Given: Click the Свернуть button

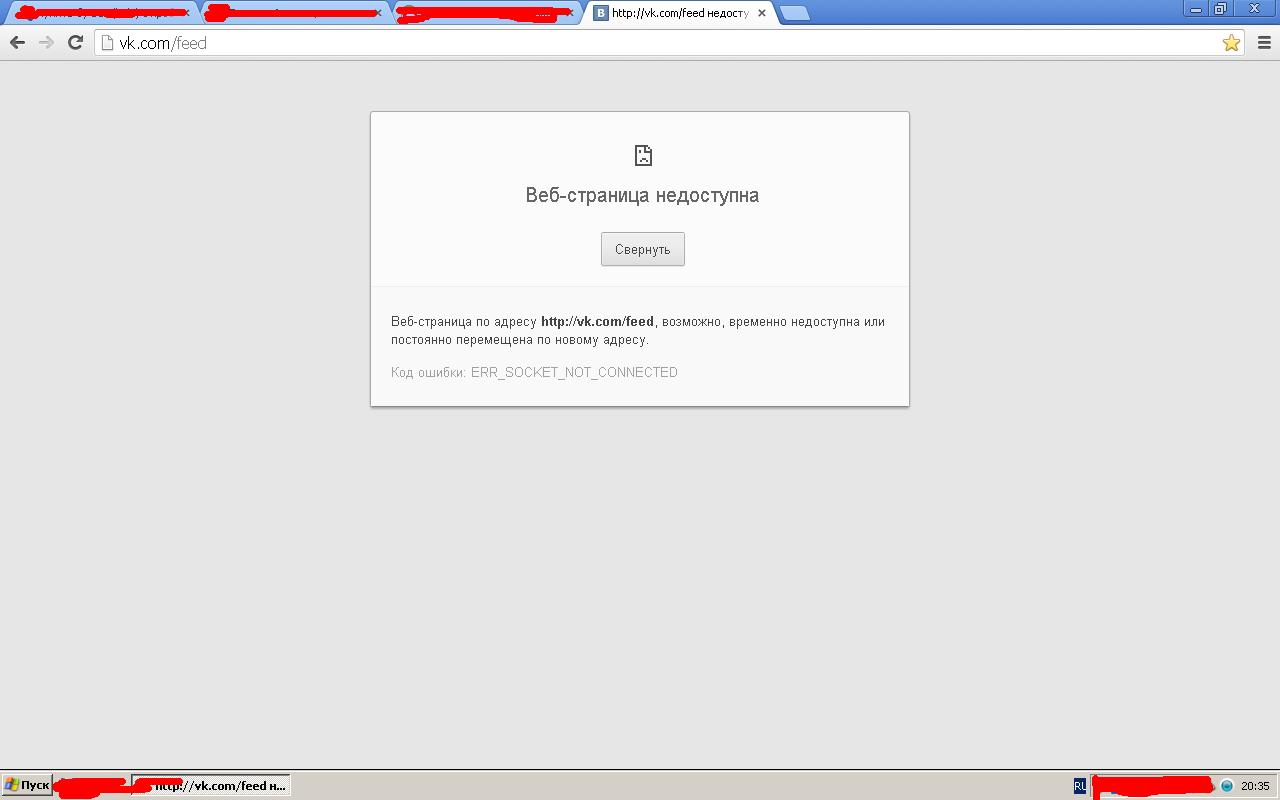Looking at the screenshot, I should coord(643,249).
